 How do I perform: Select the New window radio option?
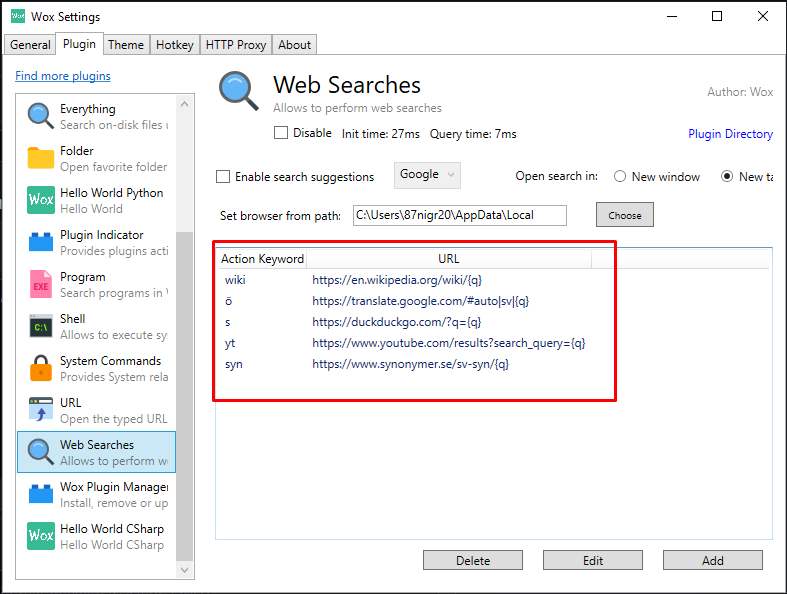(x=620, y=177)
